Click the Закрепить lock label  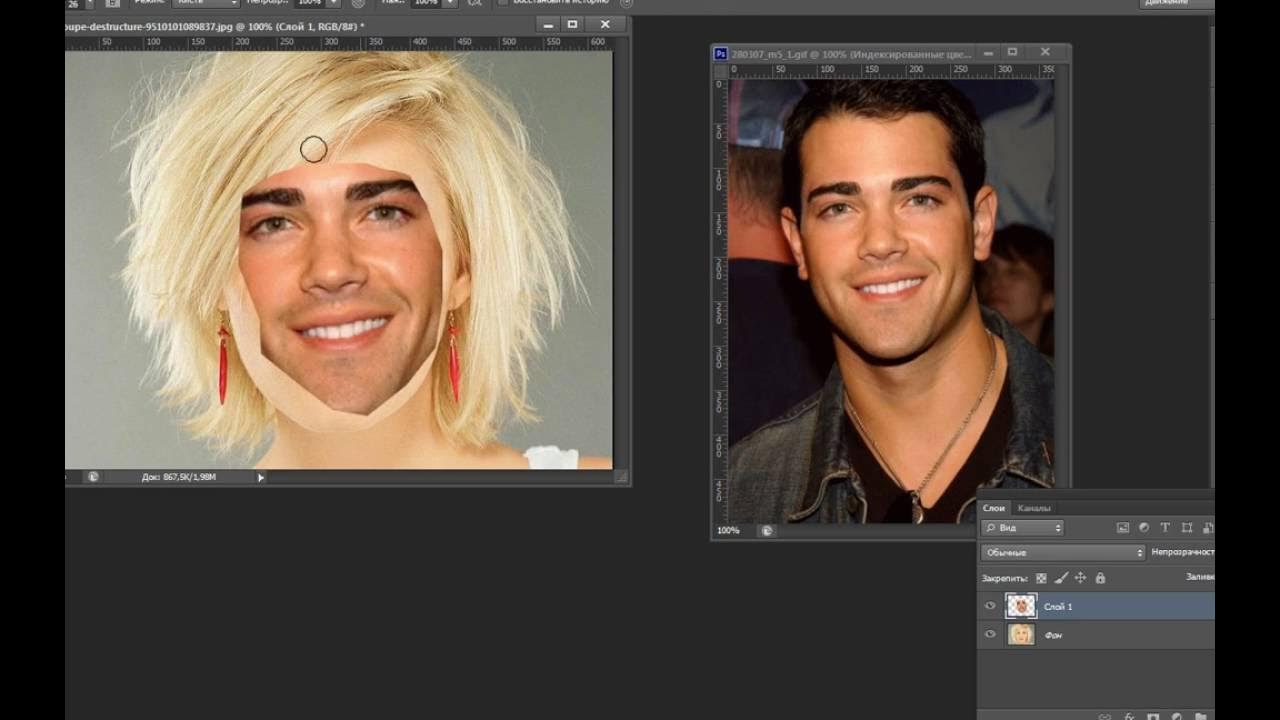coord(1004,579)
